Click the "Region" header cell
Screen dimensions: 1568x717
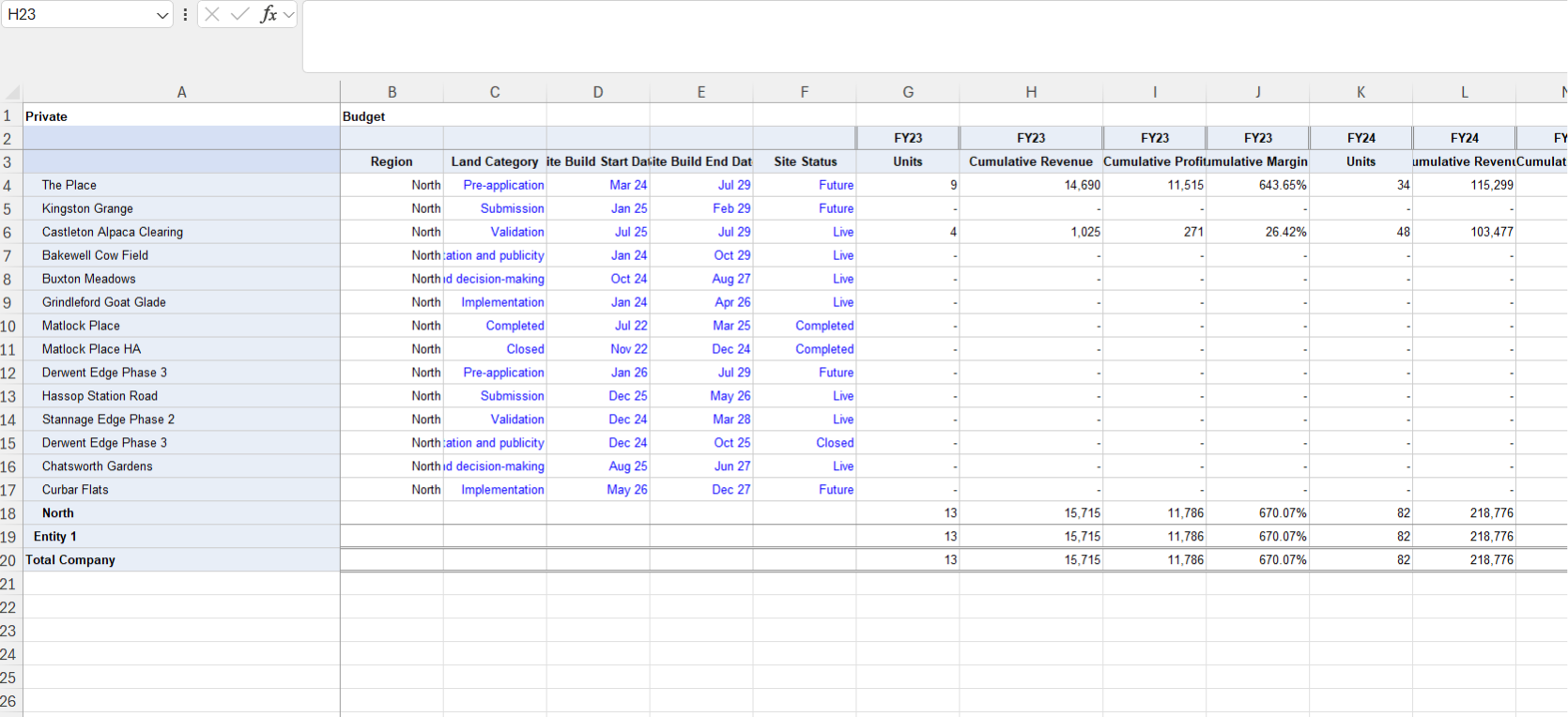[x=392, y=161]
